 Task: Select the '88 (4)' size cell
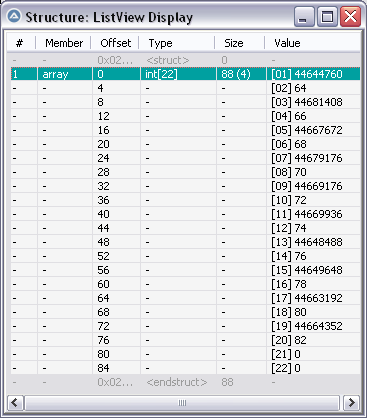tap(241, 74)
